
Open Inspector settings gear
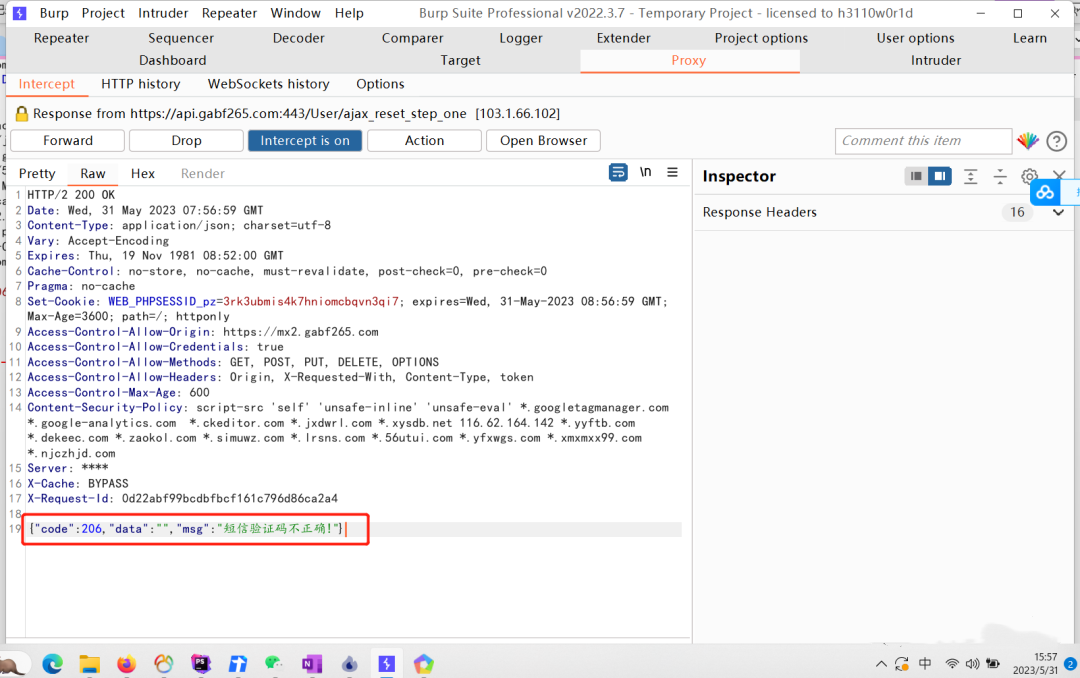pos(1029,176)
